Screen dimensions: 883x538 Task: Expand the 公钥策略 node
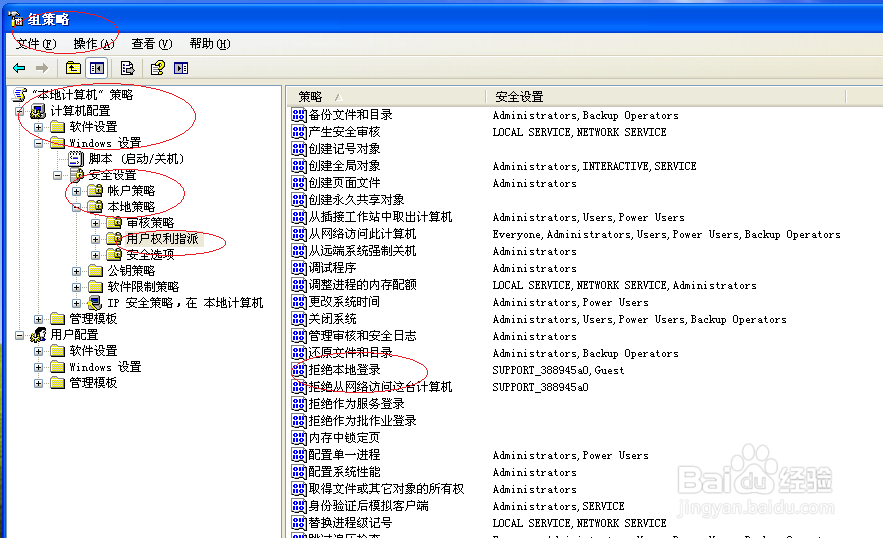(x=77, y=271)
